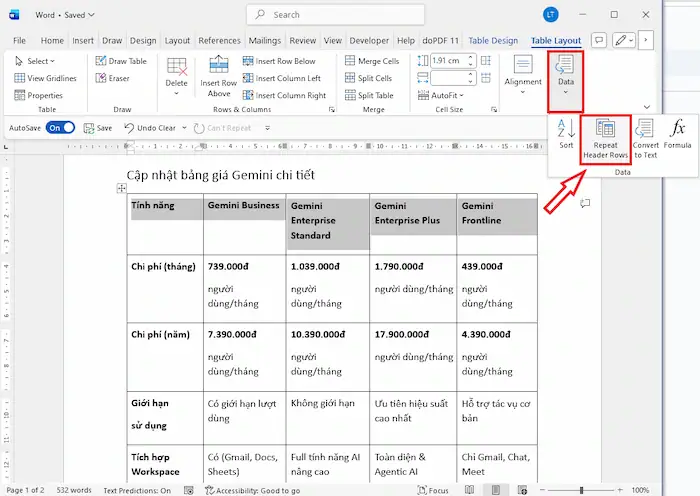Choose the Draw Table tool
The image size is (700, 496).
(x=121, y=61)
